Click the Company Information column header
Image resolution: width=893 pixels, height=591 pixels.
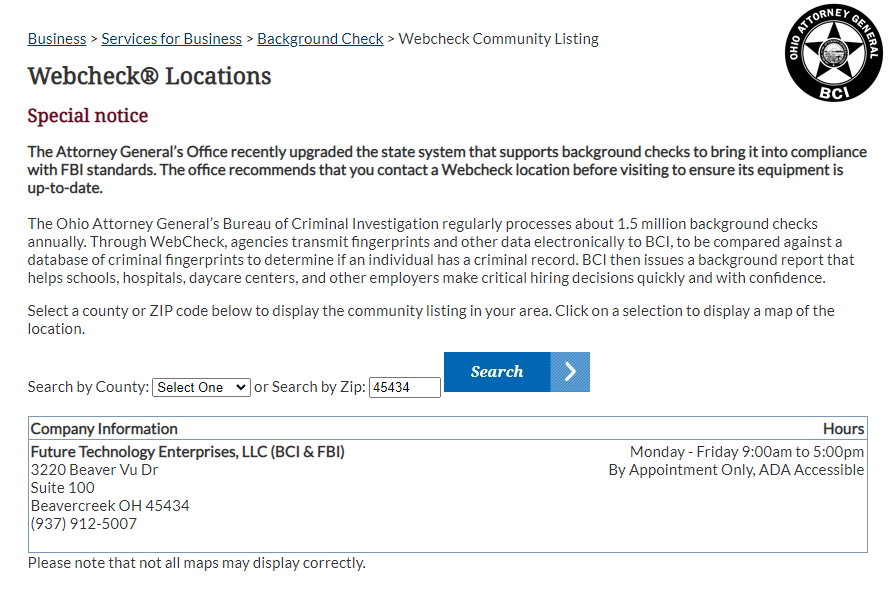[x=104, y=428]
